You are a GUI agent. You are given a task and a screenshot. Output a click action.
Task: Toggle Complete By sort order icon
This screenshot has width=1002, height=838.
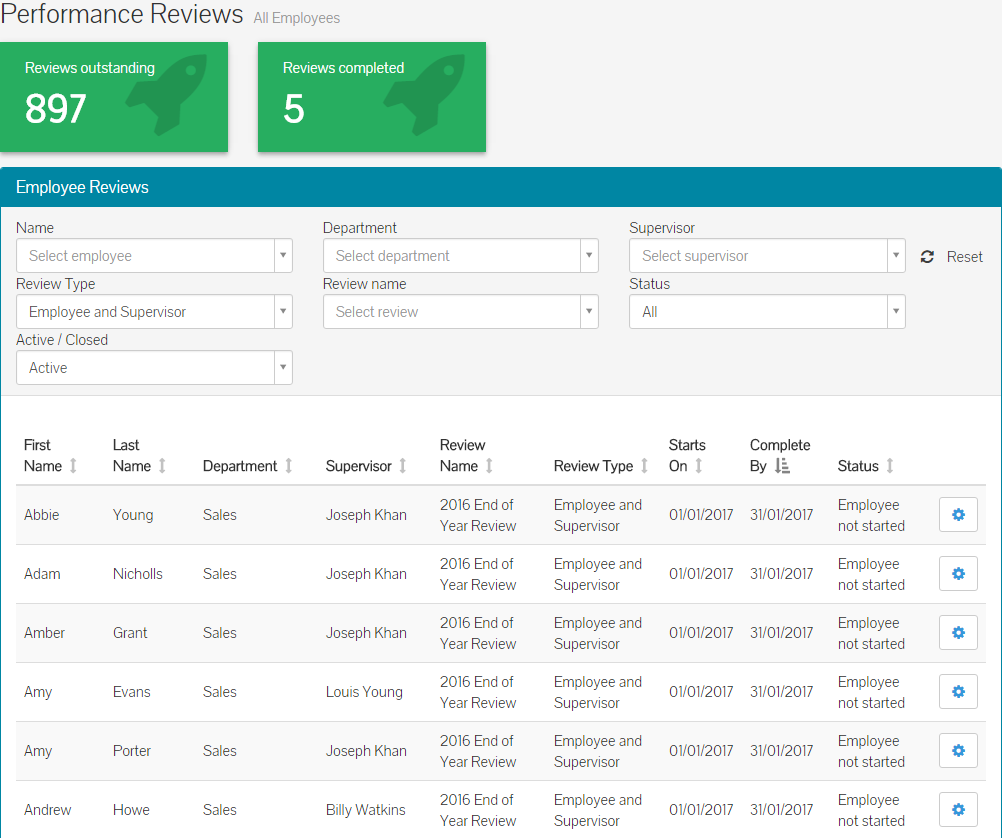pos(782,466)
